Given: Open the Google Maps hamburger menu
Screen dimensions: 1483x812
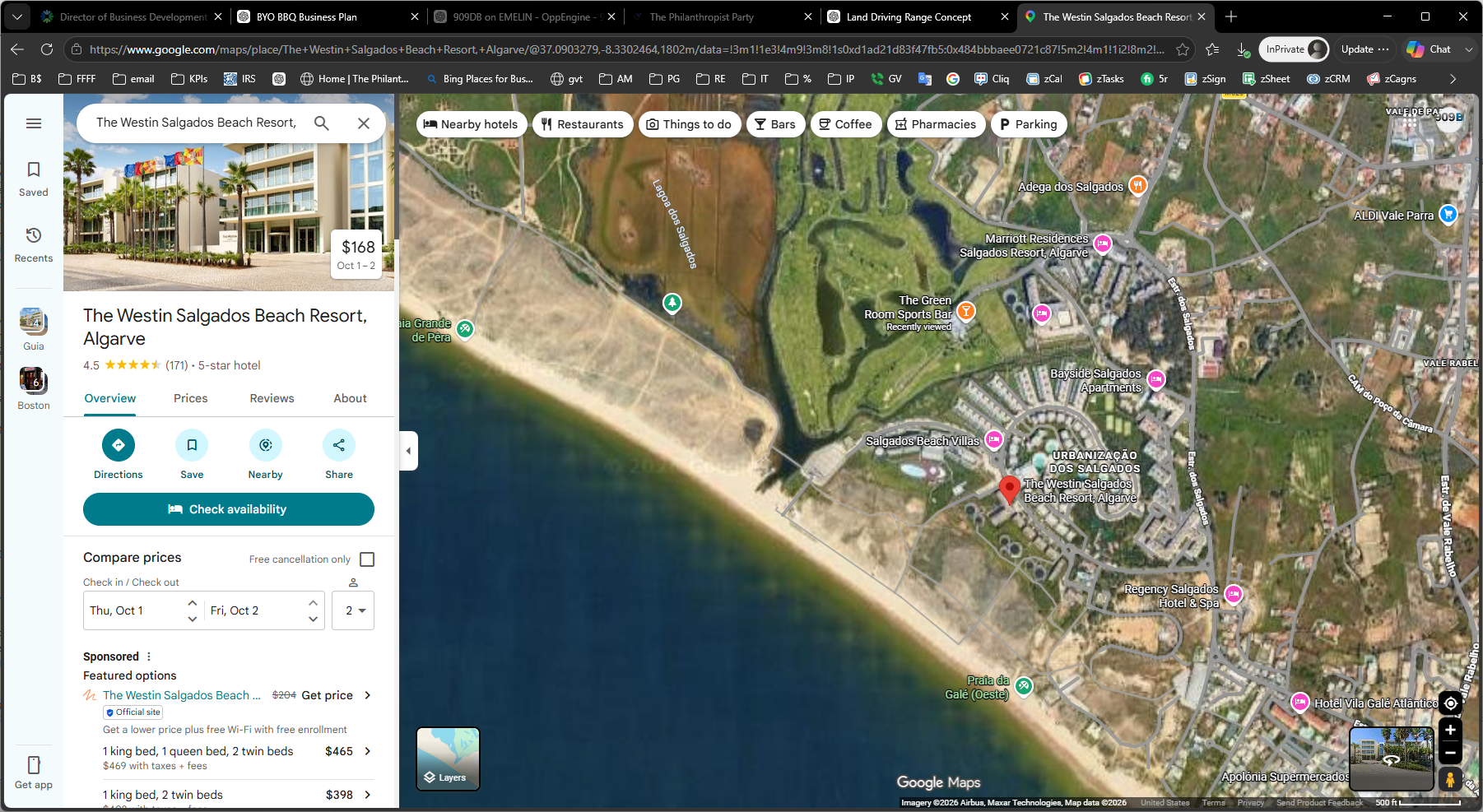Looking at the screenshot, I should (x=34, y=123).
